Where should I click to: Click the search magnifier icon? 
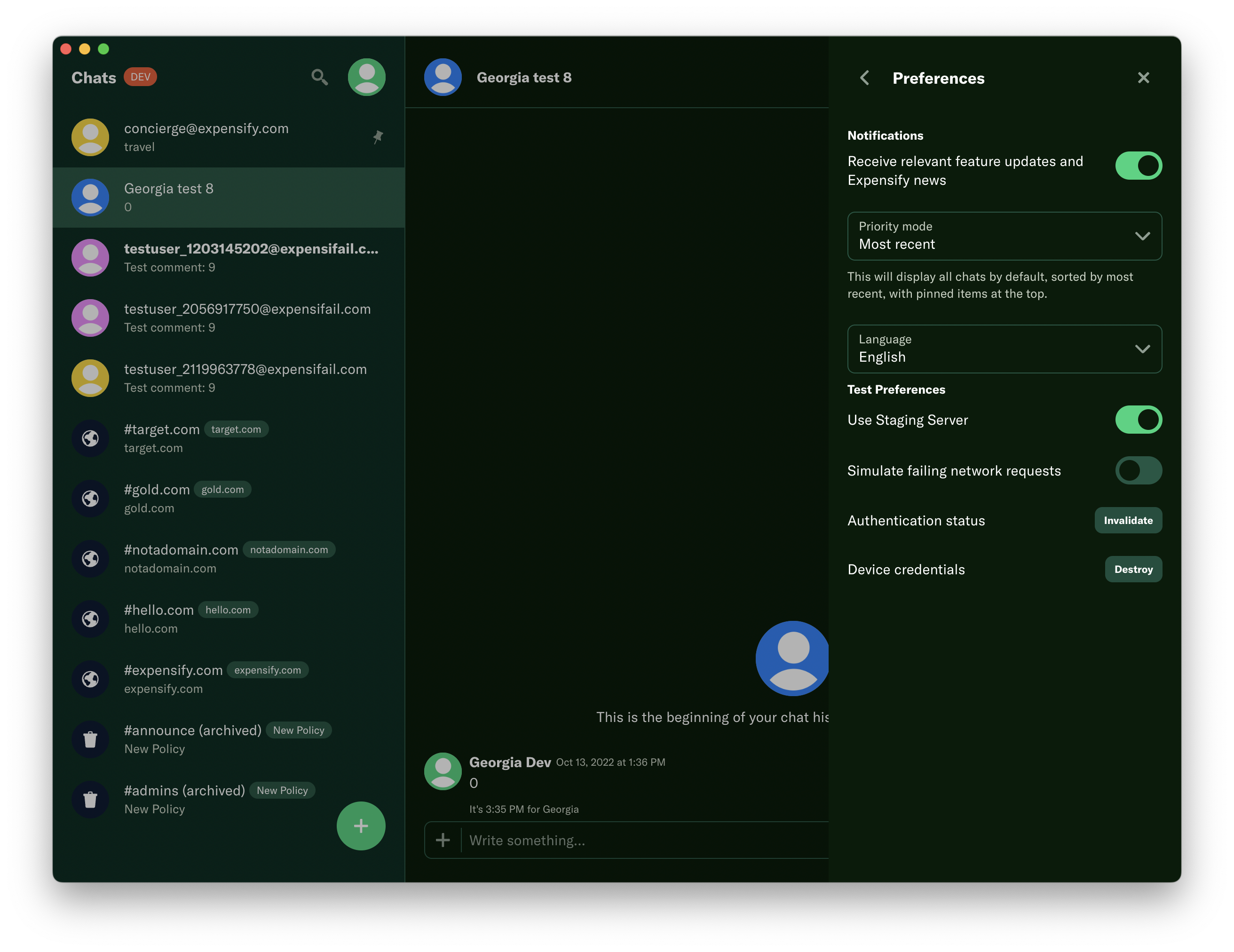coord(319,77)
